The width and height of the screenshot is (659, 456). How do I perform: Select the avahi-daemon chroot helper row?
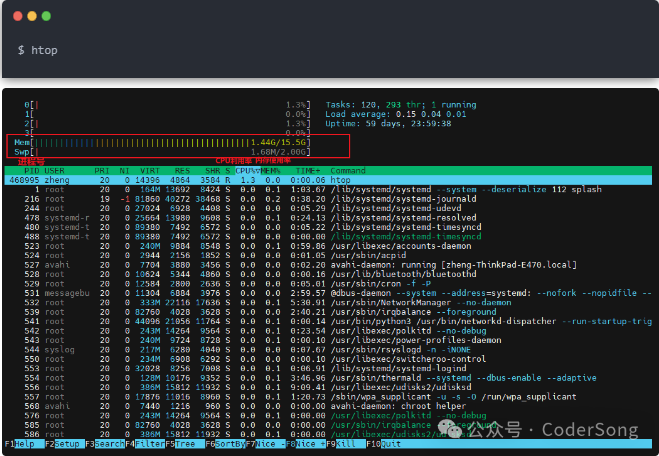(x=328, y=406)
